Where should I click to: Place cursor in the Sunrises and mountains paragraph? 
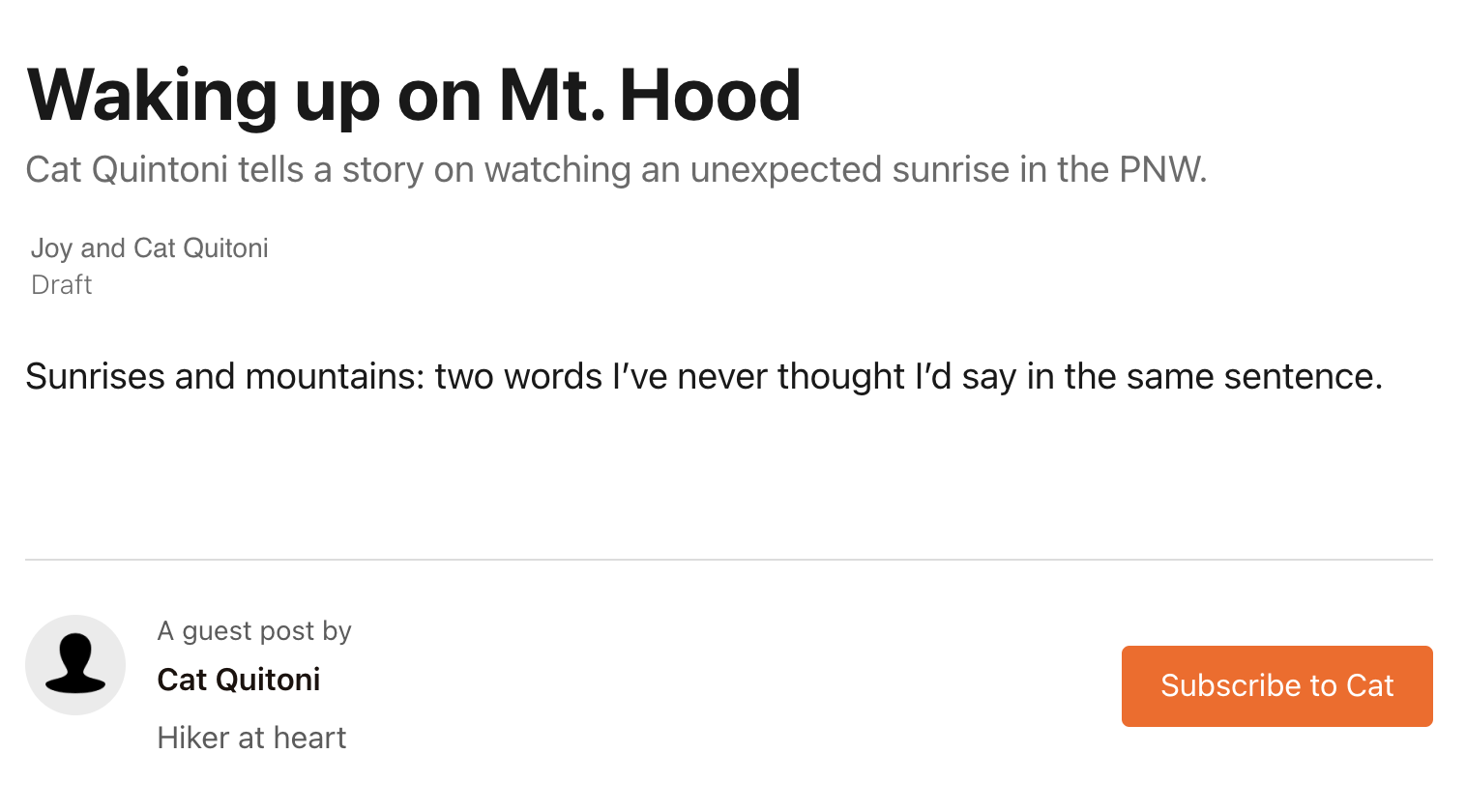(704, 376)
